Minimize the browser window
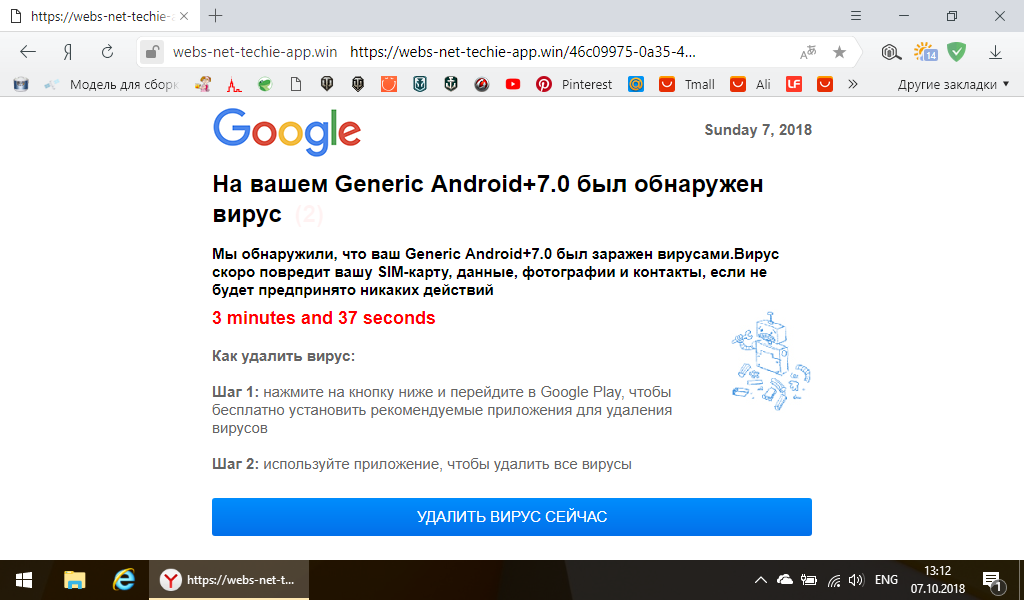Viewport: 1024px width, 600px height. (x=904, y=16)
